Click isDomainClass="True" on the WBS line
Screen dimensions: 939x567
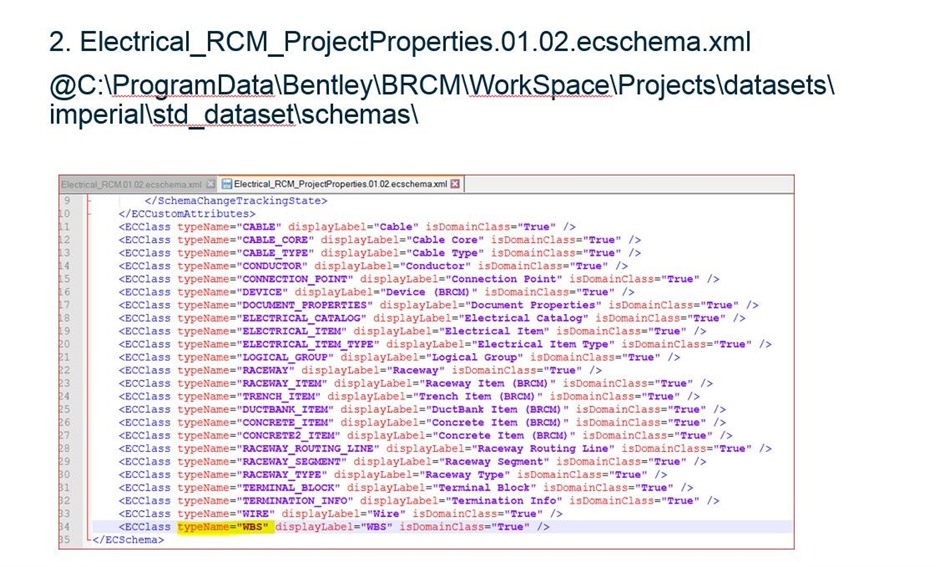pos(465,527)
